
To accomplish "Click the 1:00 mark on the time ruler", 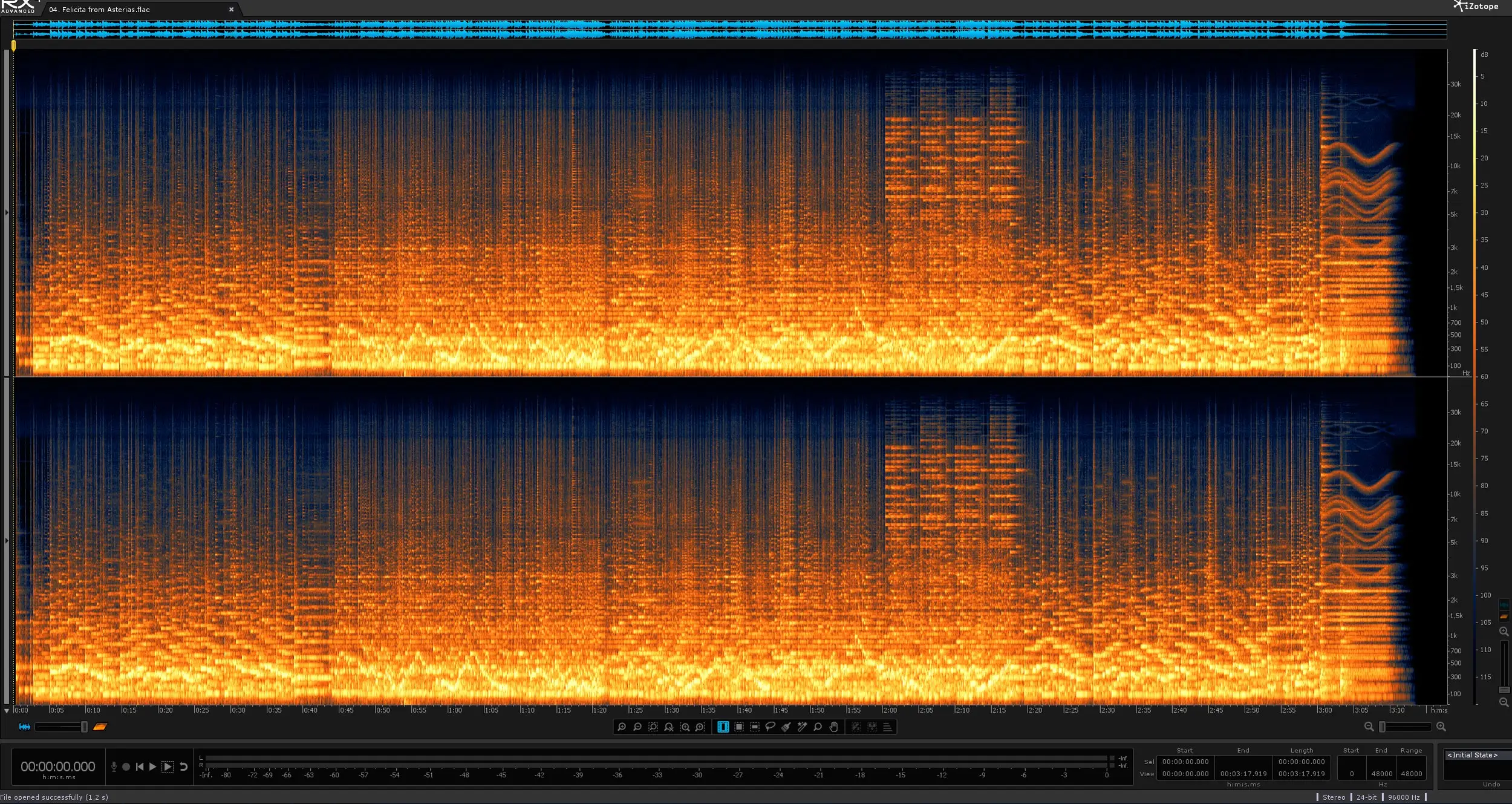I will tap(455, 710).
